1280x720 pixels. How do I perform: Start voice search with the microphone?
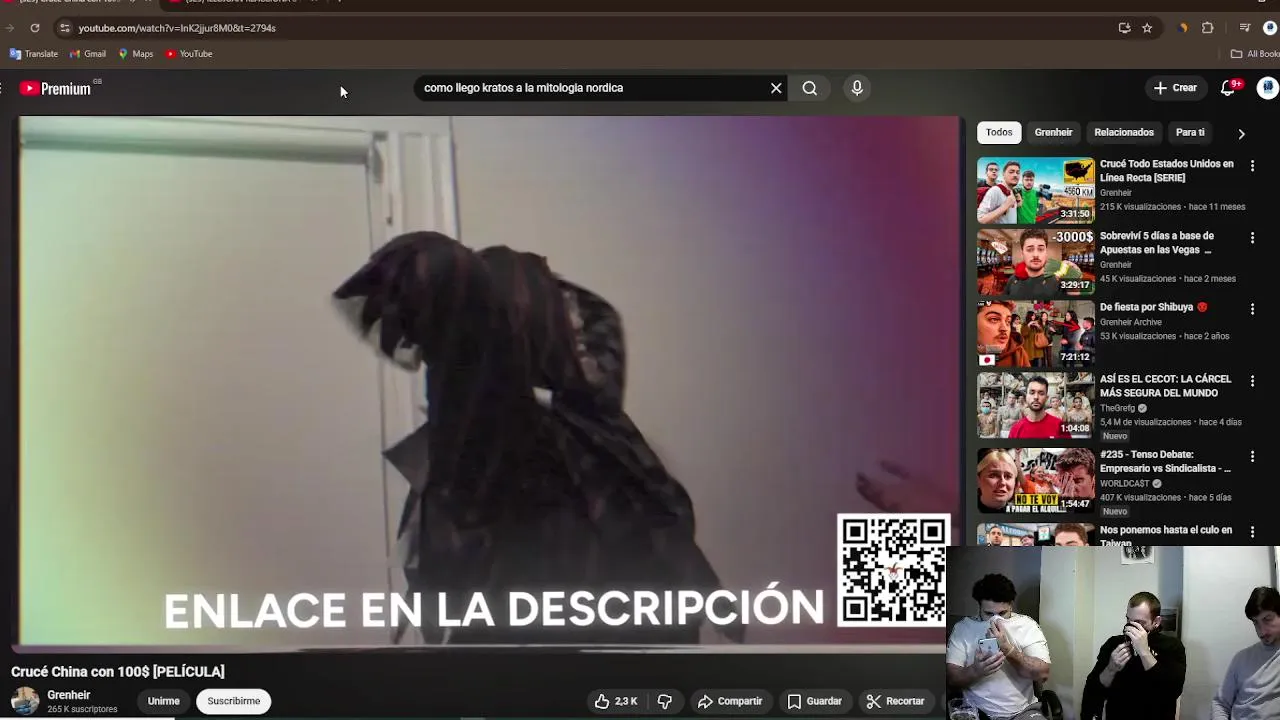click(857, 88)
